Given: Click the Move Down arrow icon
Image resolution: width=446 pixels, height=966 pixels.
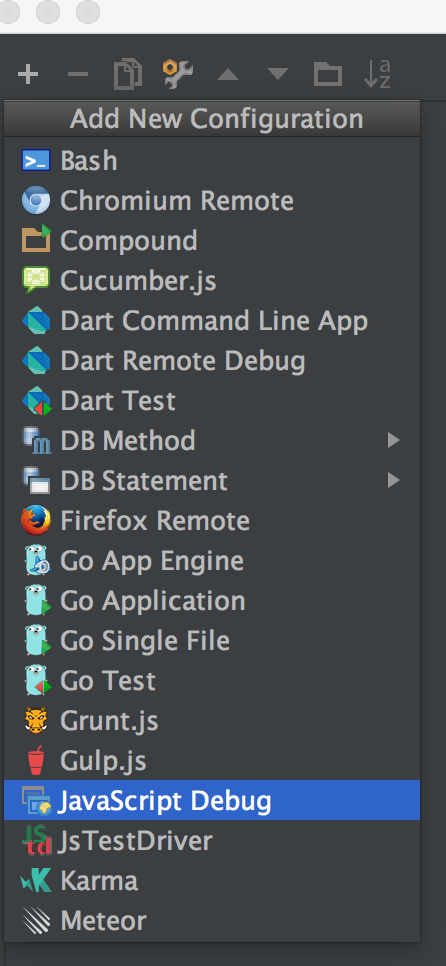Looking at the screenshot, I should click(x=278, y=75).
